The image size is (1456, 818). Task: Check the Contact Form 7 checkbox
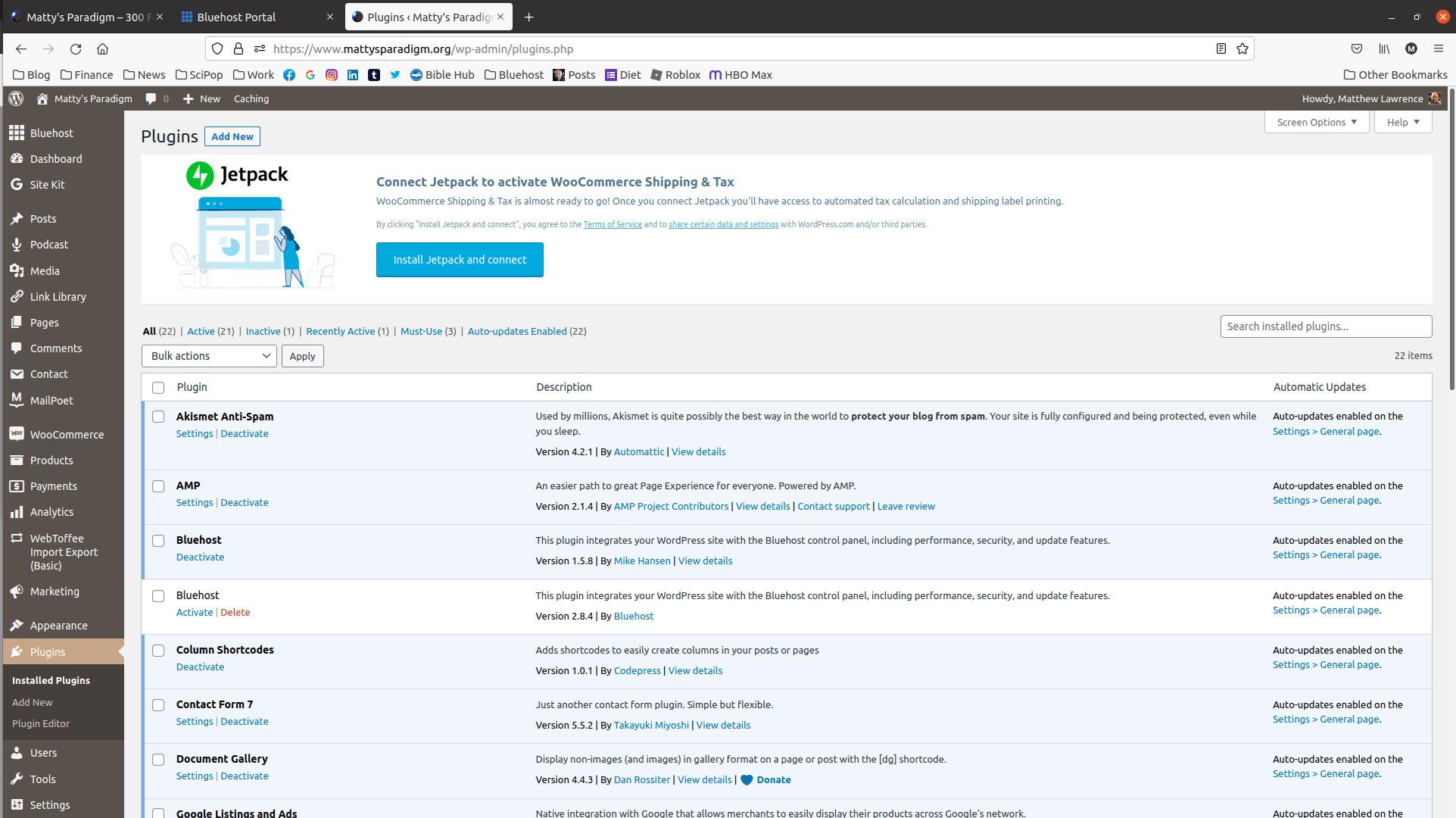[x=158, y=704]
